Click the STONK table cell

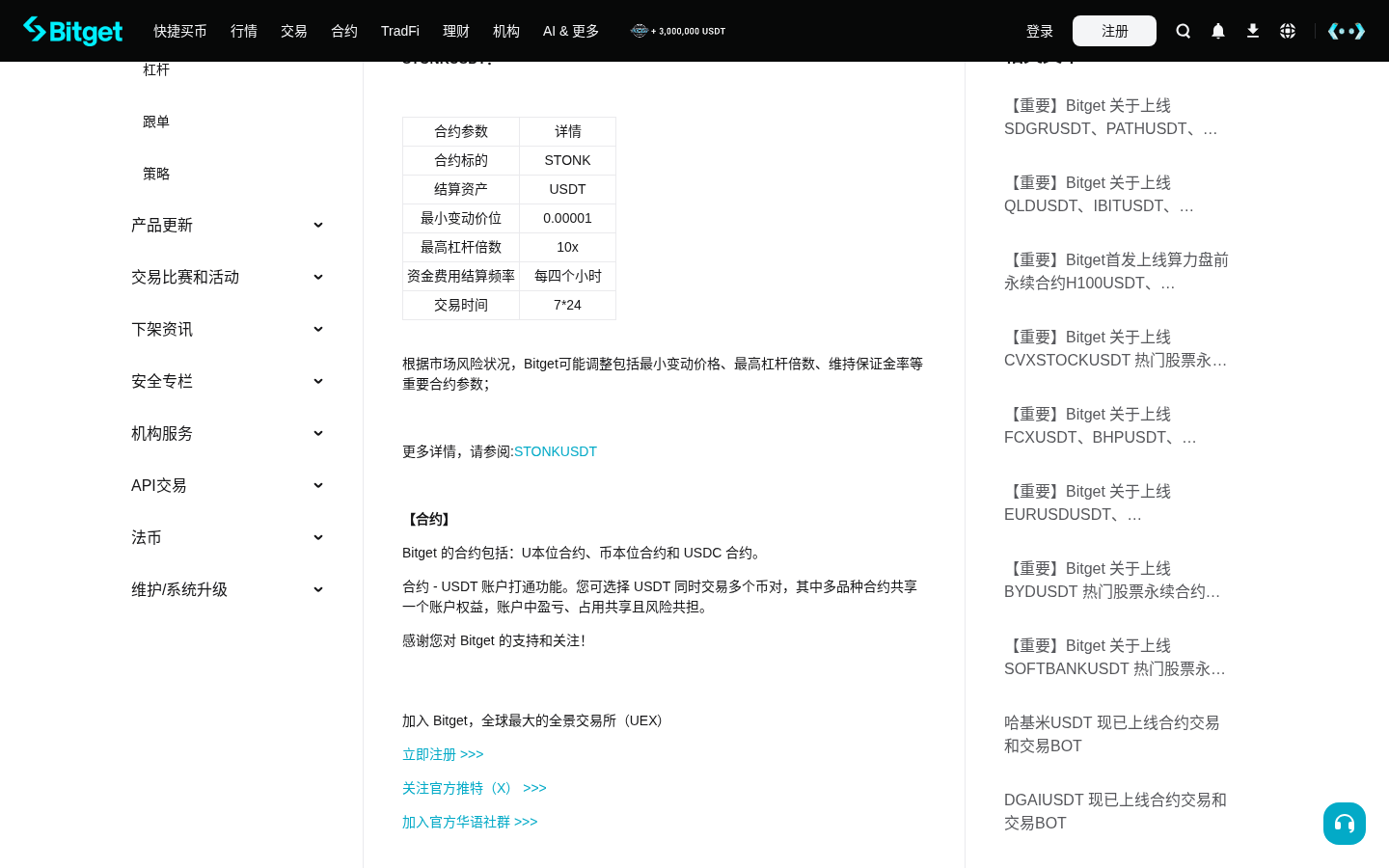point(567,160)
